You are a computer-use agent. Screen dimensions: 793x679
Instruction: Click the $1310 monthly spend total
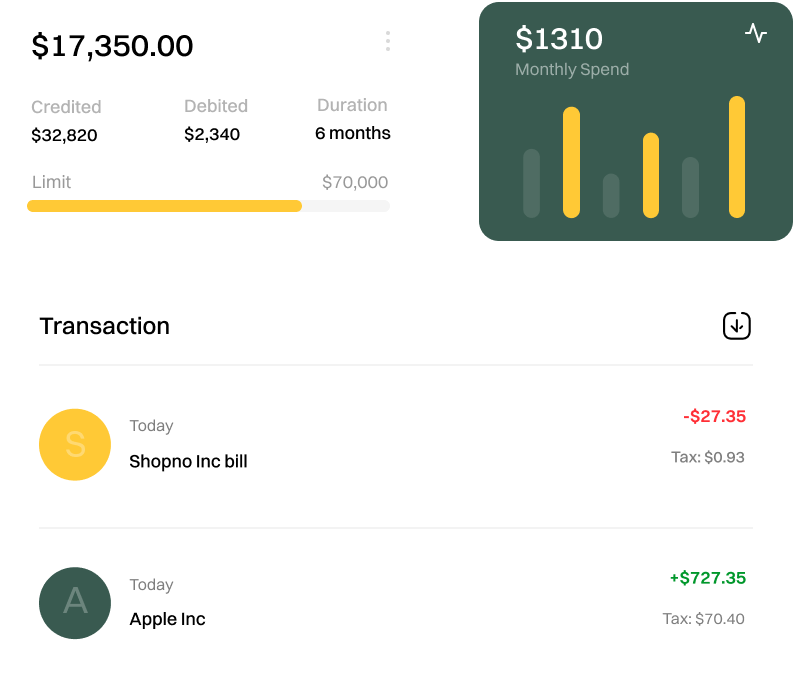(559, 40)
